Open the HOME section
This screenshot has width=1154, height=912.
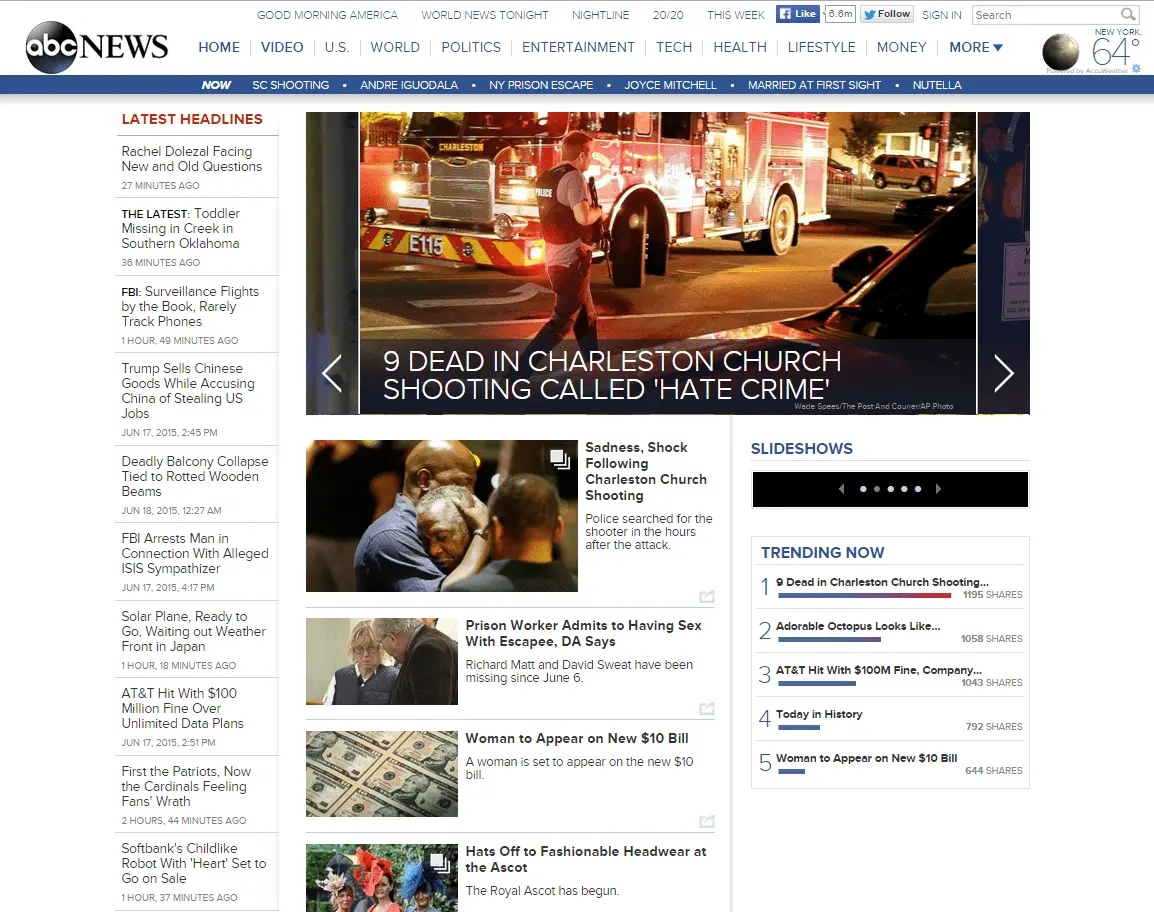point(219,47)
